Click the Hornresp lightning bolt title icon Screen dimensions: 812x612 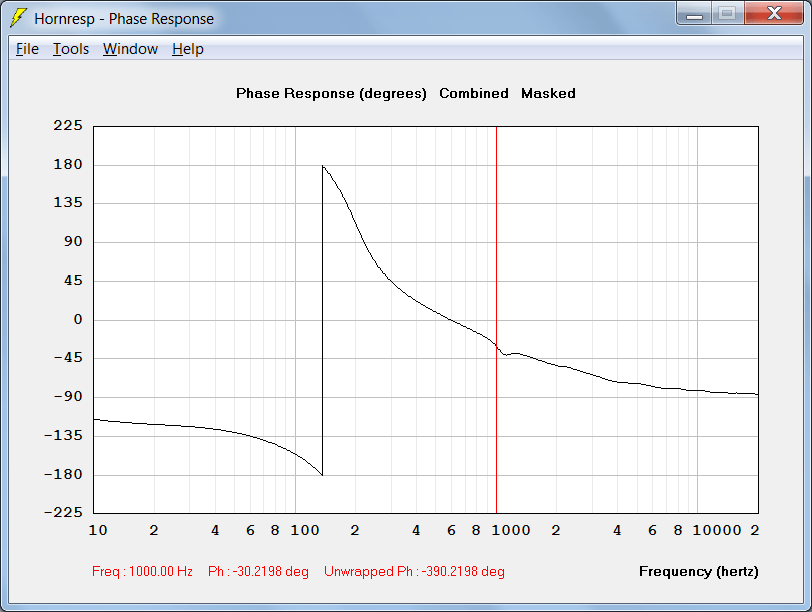point(18,18)
